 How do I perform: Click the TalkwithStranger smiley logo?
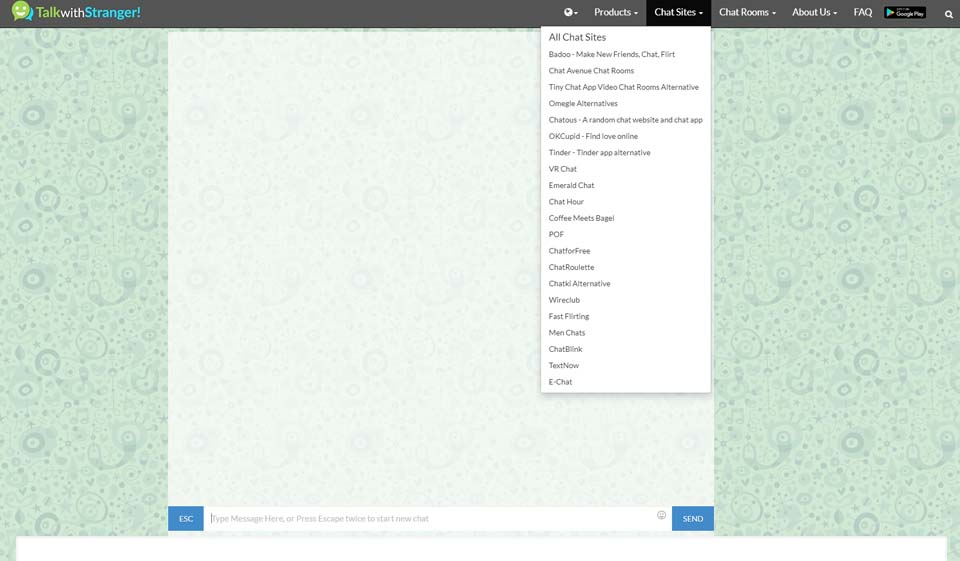(x=22, y=13)
